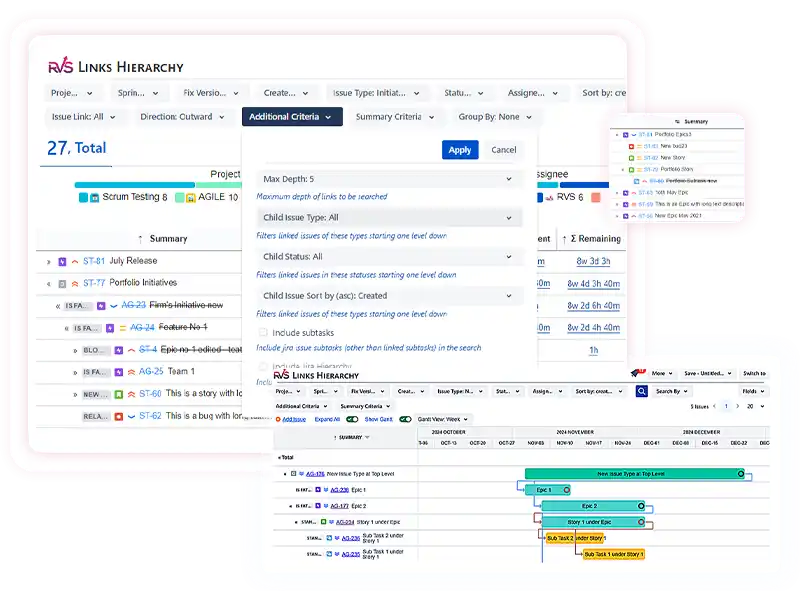Image resolution: width=800 pixels, height=591 pixels.
Task: Click the low priority icon beside ST-62
Action: click(x=131, y=416)
